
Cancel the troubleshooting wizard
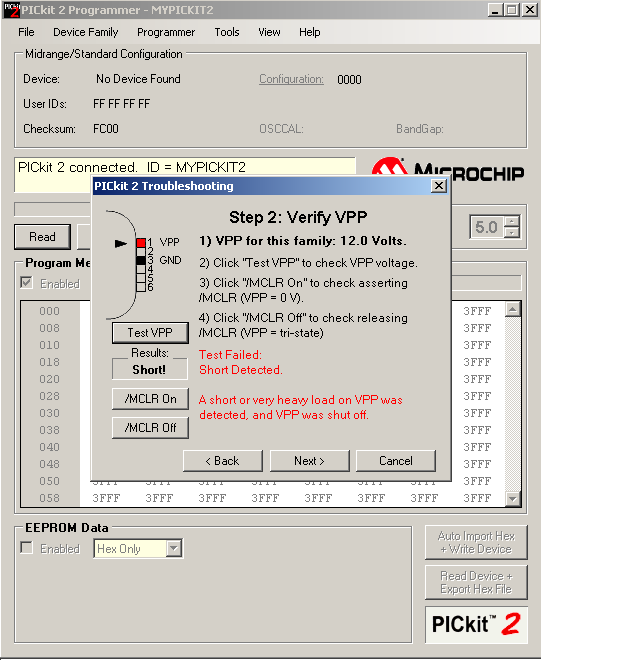(x=396, y=461)
